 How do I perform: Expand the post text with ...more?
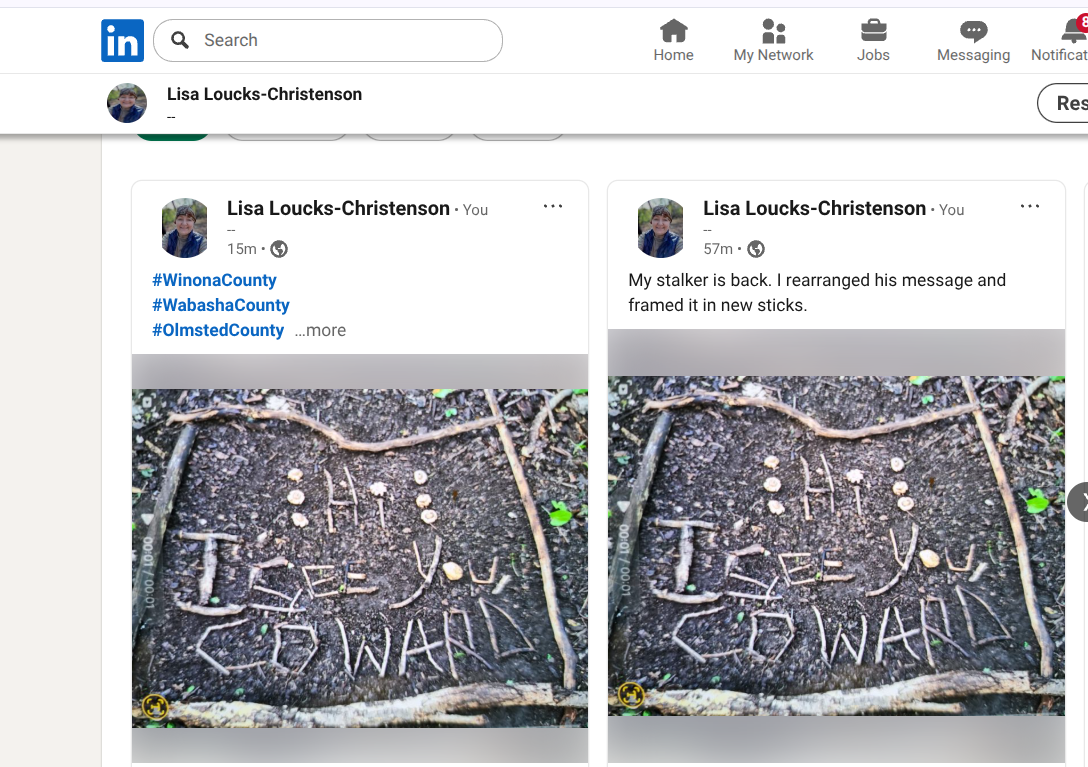[x=320, y=330]
